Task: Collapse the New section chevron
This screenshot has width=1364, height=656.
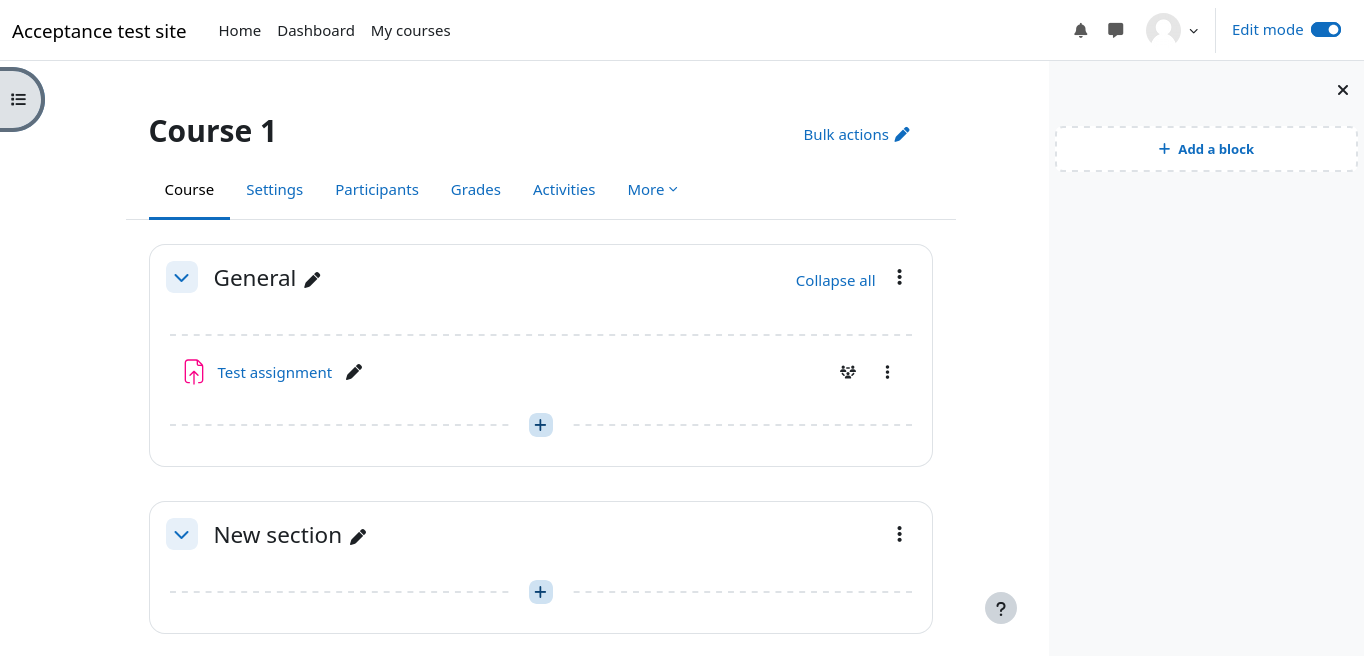Action: 181,535
